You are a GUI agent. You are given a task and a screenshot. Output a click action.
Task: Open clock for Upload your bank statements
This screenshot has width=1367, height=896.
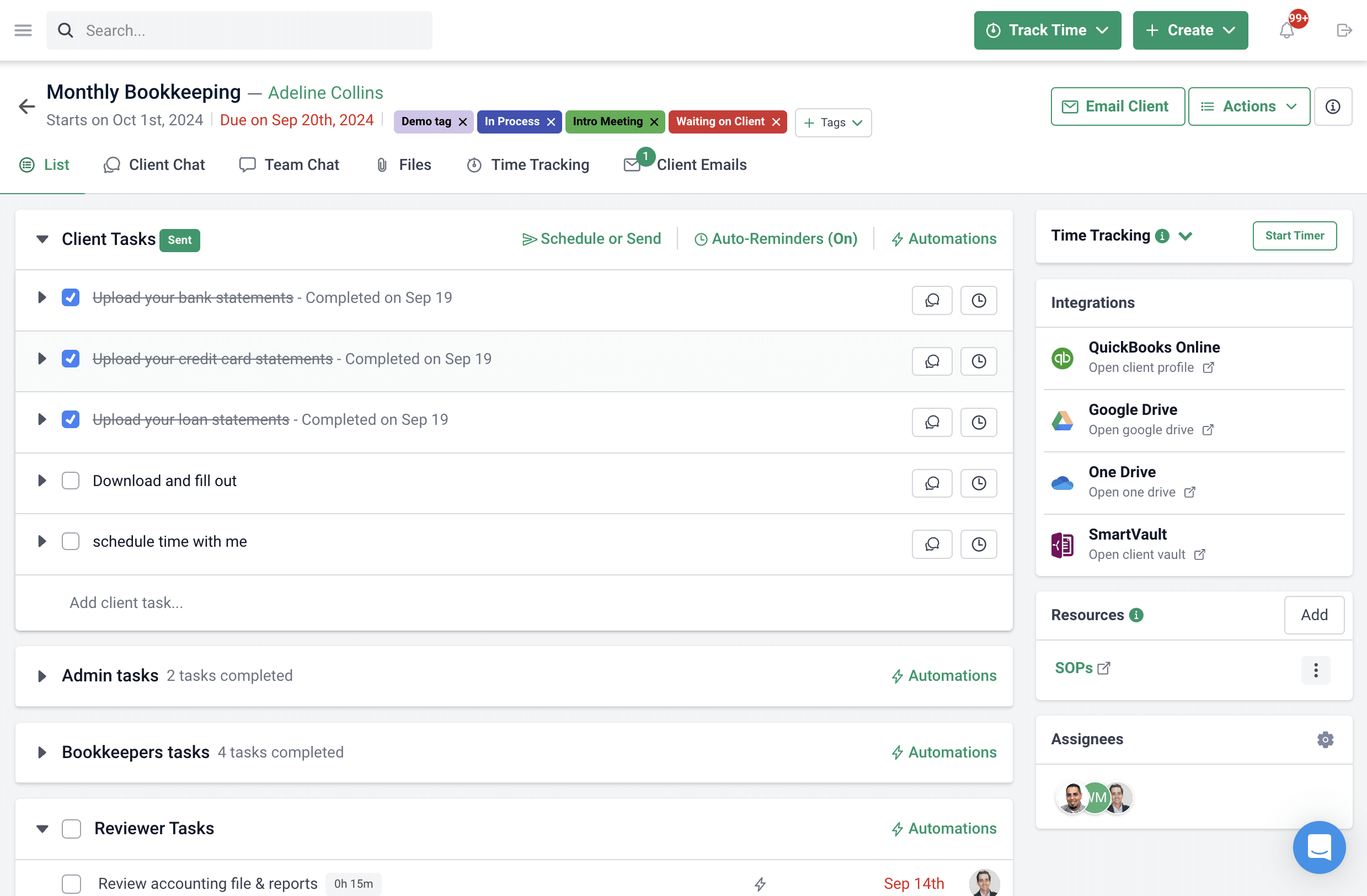pos(978,300)
